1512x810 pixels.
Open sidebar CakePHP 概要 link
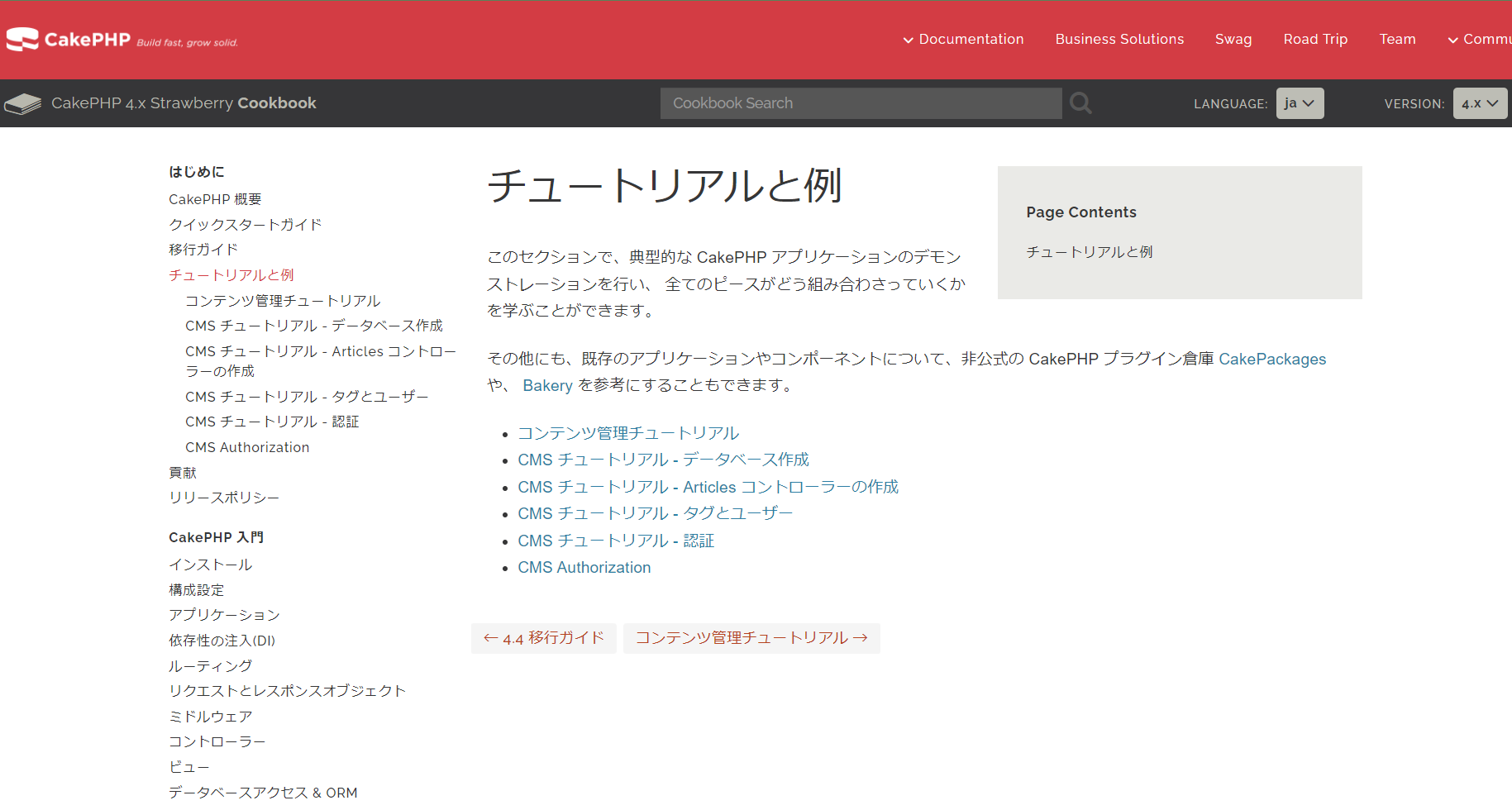tap(215, 199)
